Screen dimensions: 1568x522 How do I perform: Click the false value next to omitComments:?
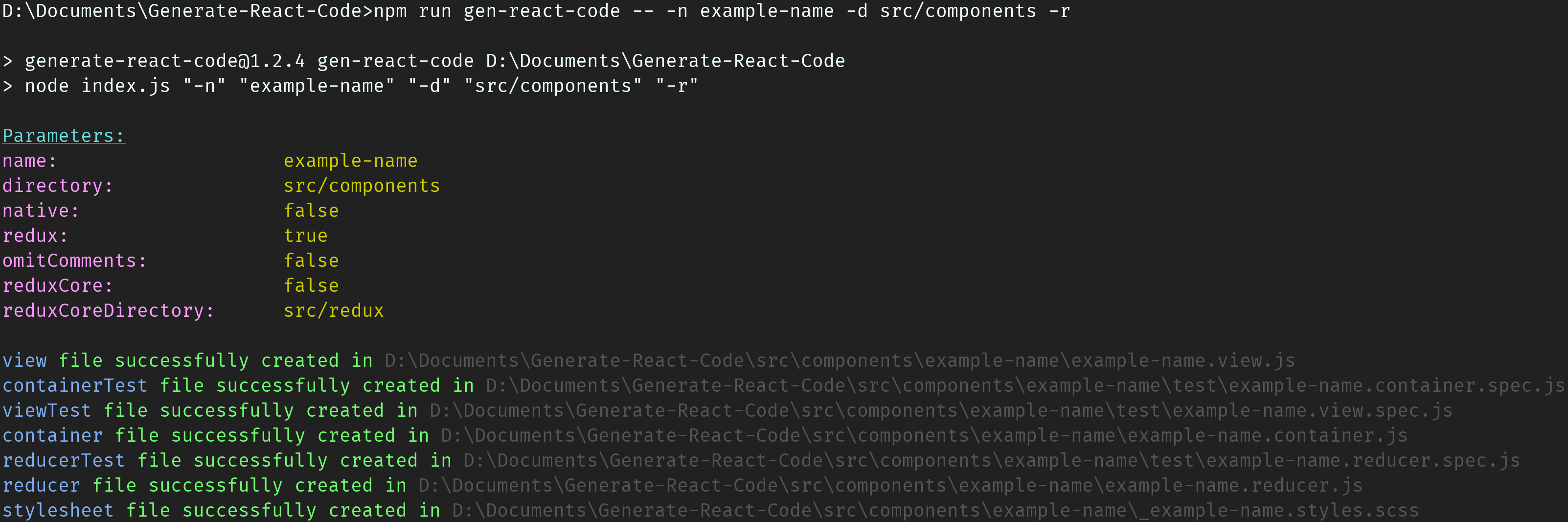[x=311, y=261]
